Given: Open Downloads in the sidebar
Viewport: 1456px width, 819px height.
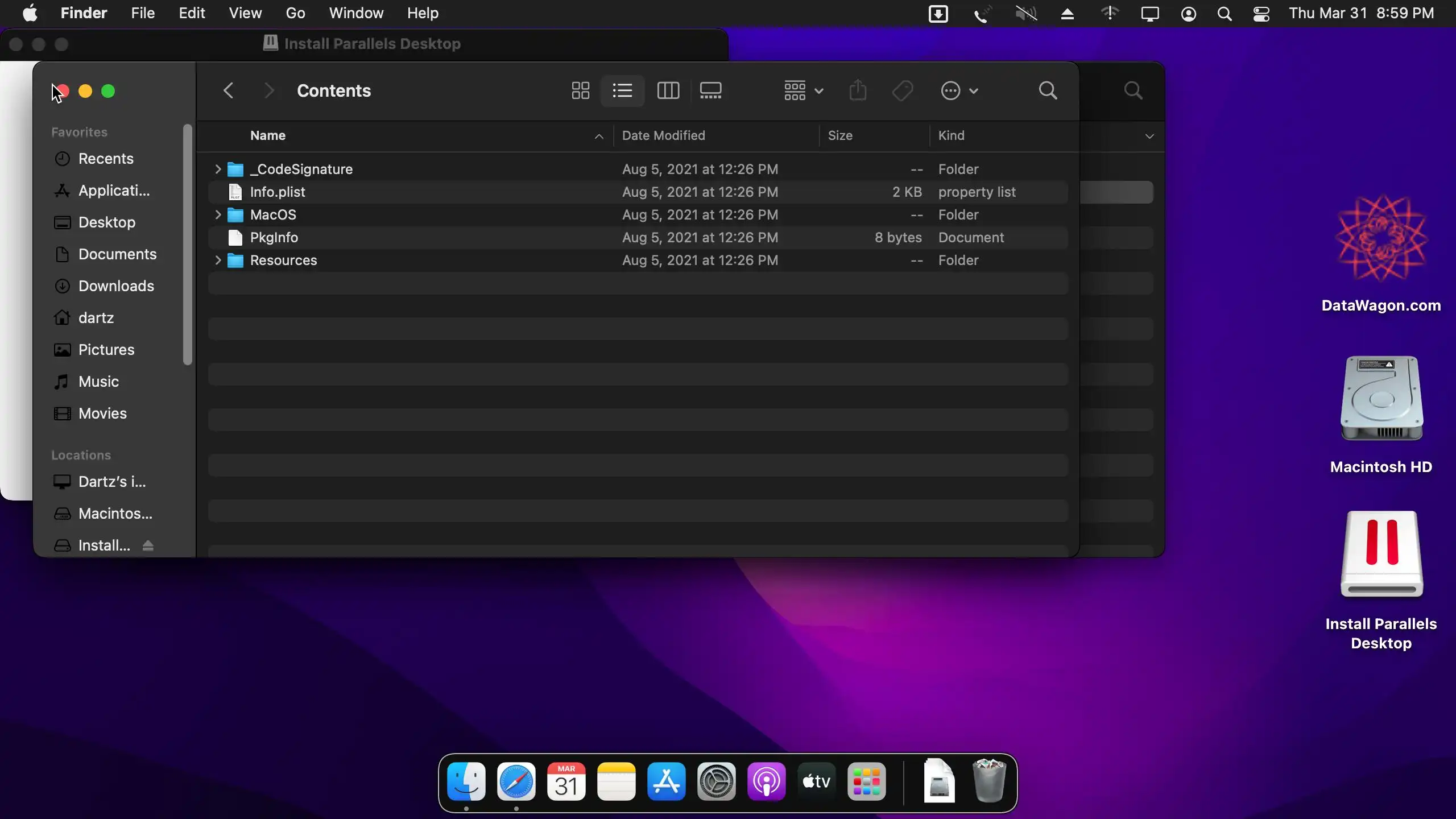Looking at the screenshot, I should coord(116,286).
